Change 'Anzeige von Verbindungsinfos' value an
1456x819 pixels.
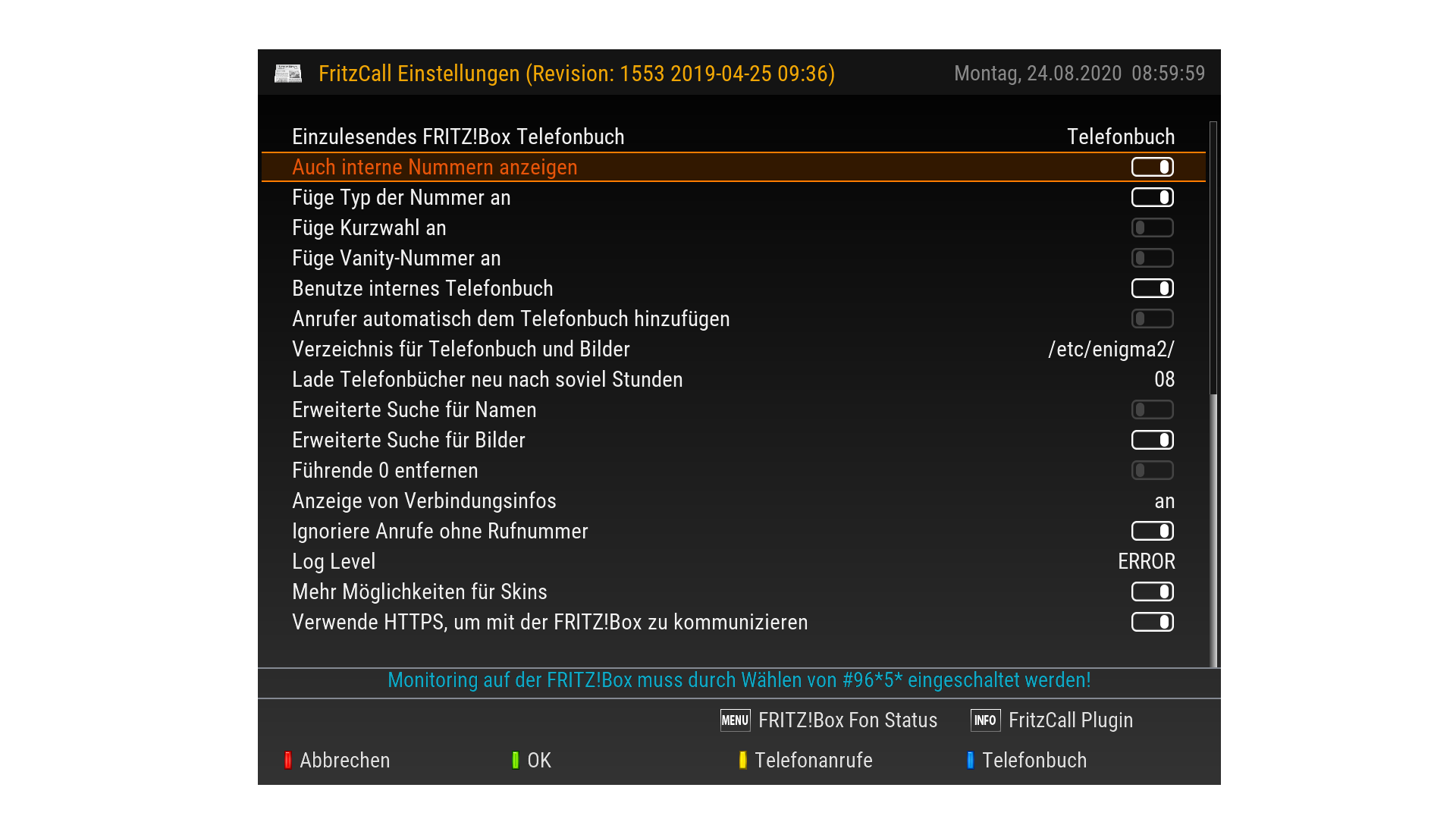[1164, 501]
